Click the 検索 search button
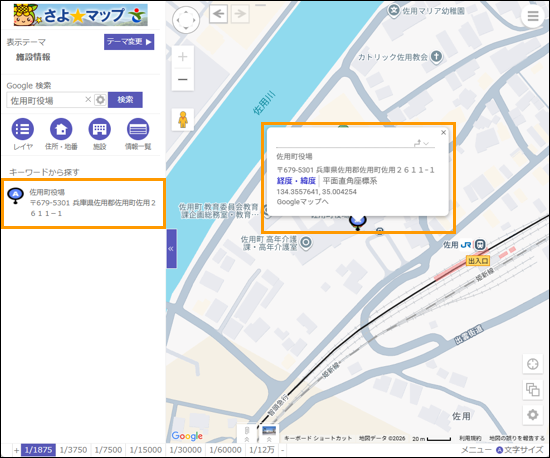 [x=125, y=100]
